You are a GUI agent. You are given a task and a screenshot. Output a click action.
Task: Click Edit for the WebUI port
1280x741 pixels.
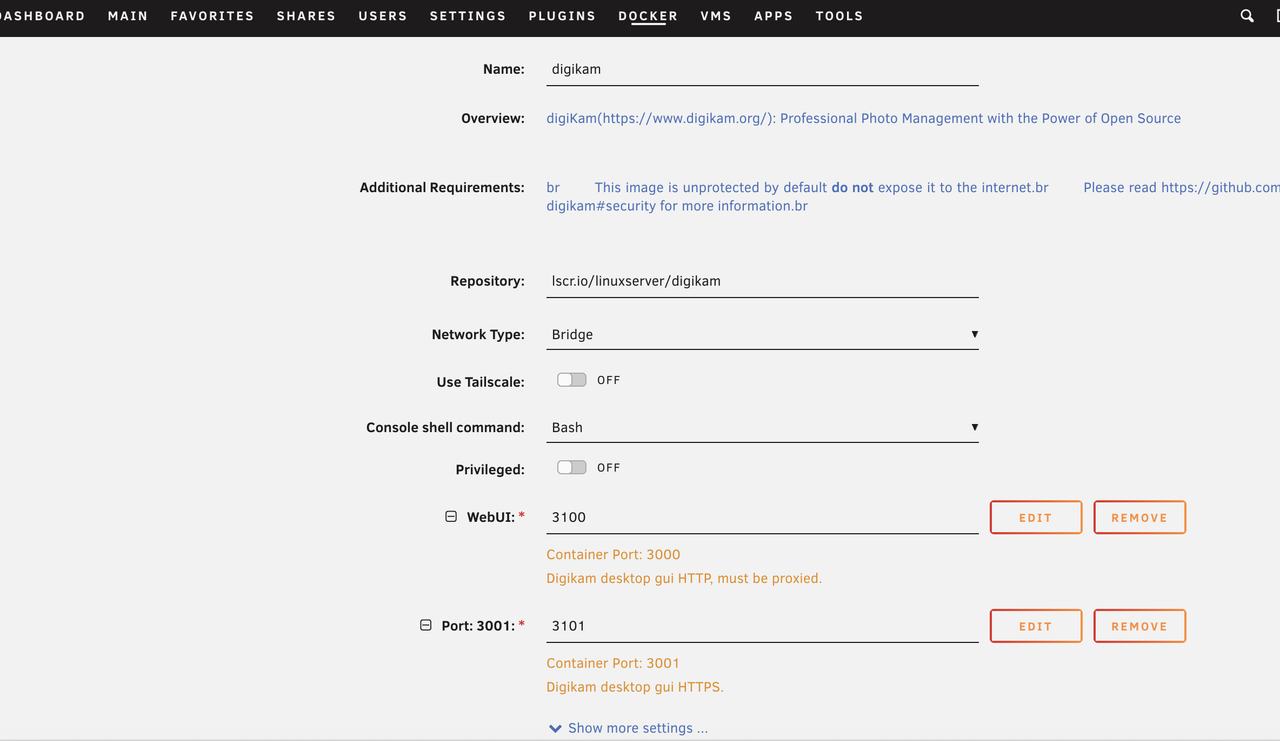pos(1036,517)
